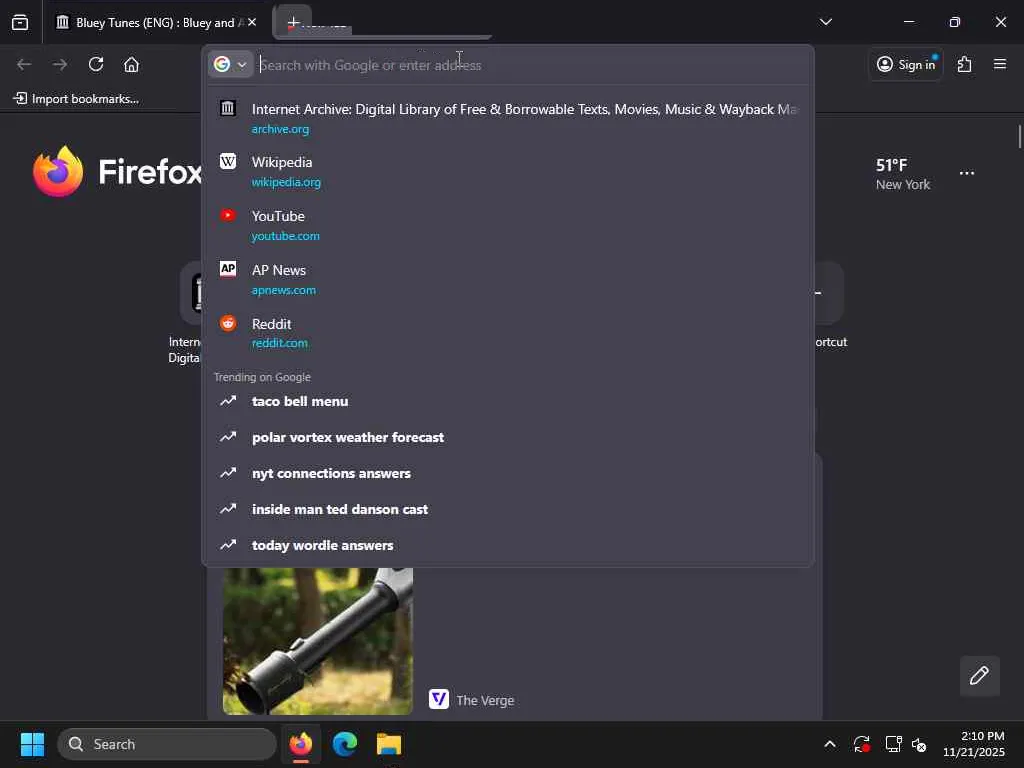The width and height of the screenshot is (1024, 768).
Task: Click the wikipedia.org URL text
Action: (286, 182)
